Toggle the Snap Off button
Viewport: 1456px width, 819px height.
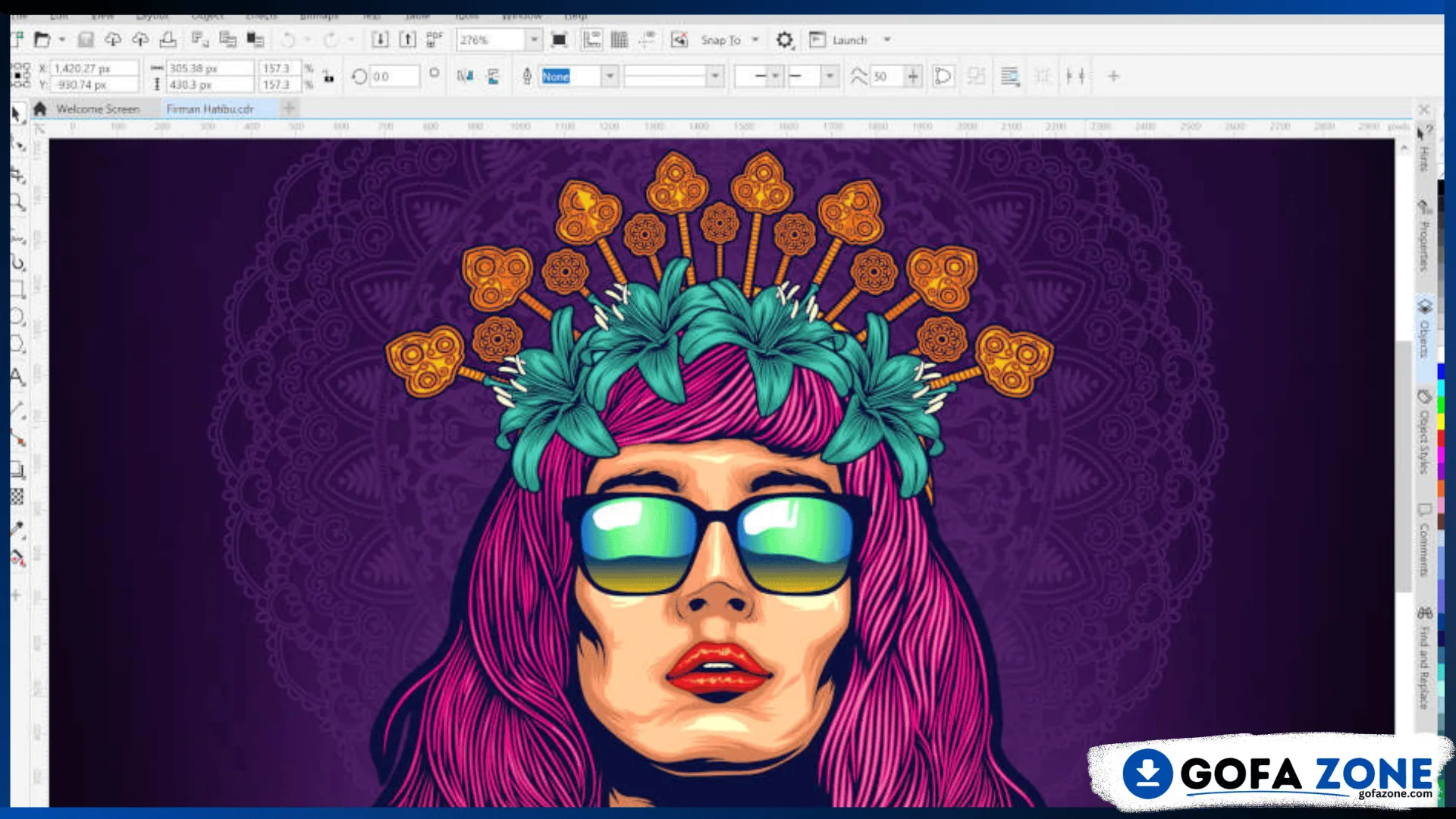(679, 39)
